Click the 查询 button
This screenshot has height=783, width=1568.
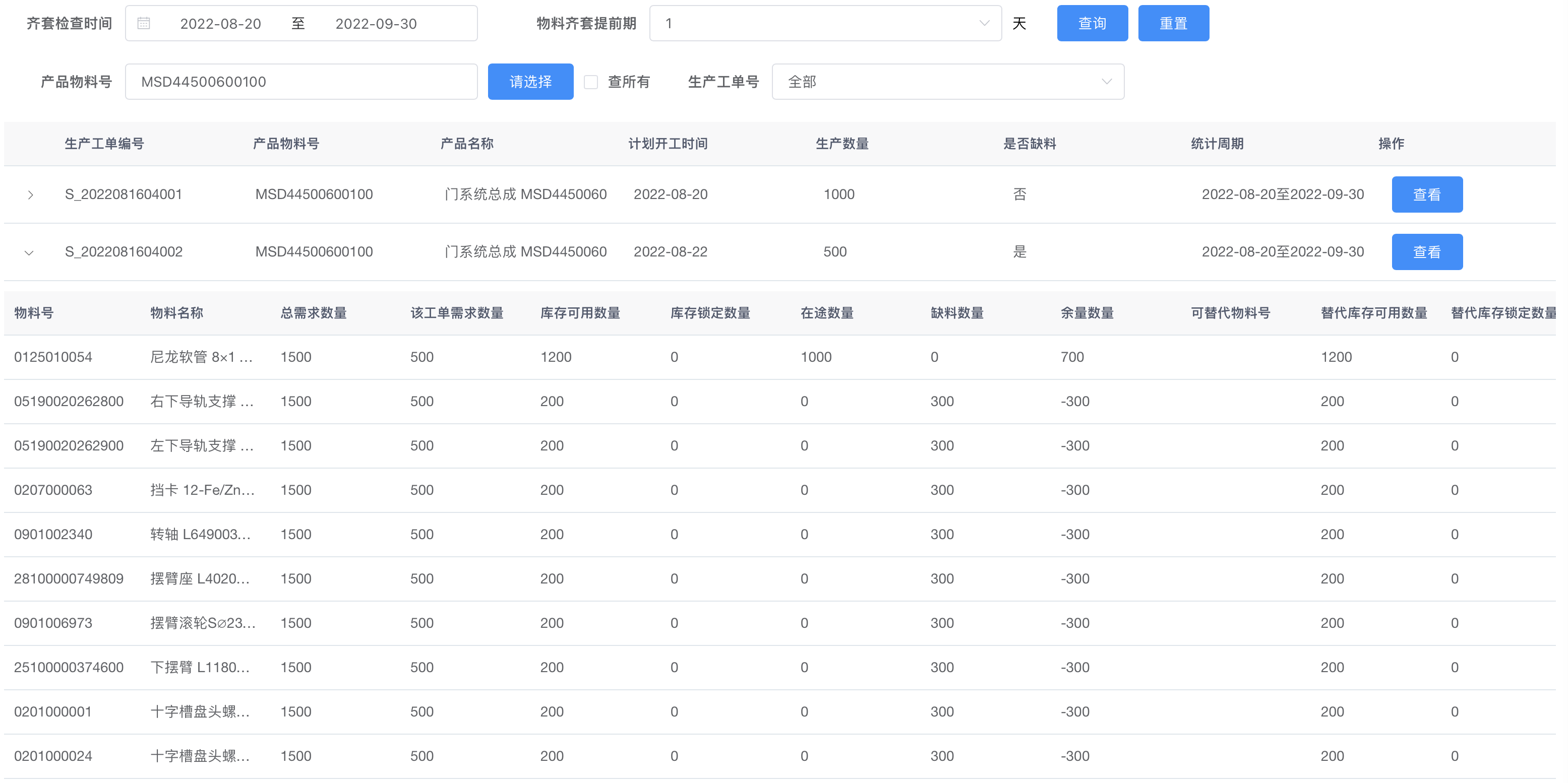1092,23
